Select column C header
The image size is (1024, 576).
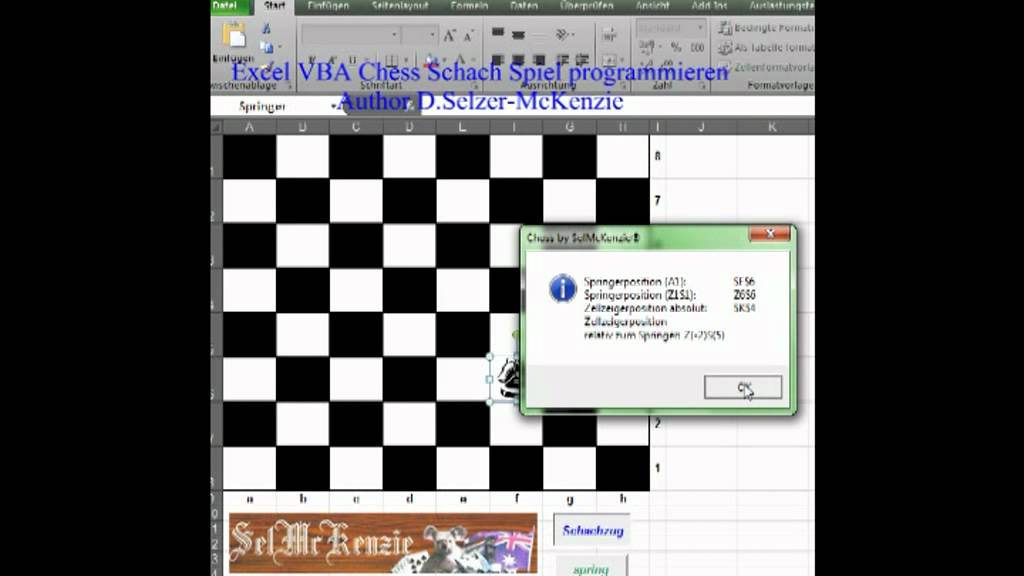(x=356, y=127)
